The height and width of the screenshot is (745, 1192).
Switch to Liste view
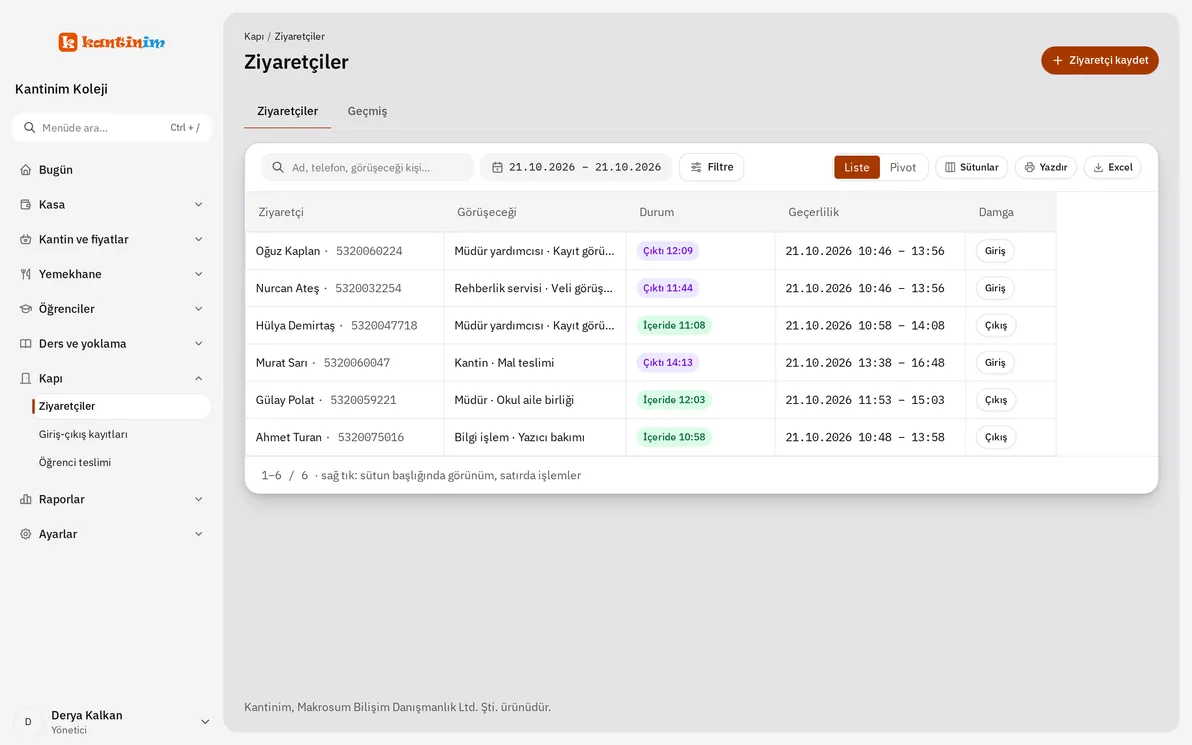(857, 167)
